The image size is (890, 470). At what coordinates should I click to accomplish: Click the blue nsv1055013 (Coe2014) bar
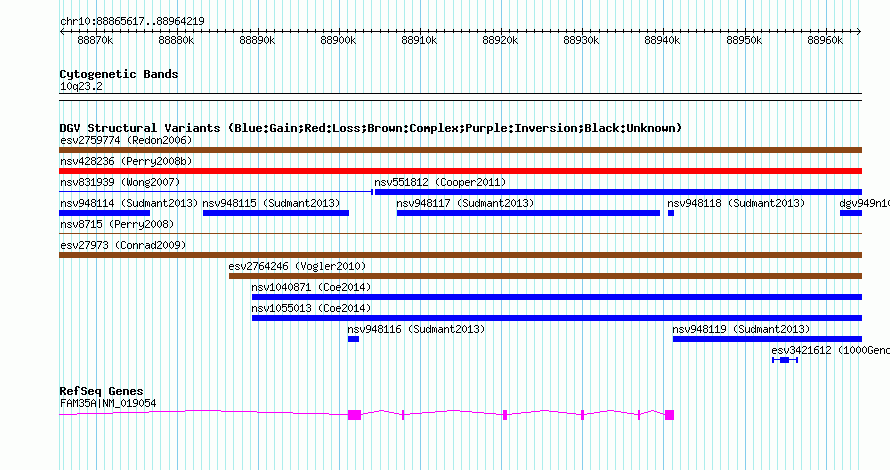coord(557,318)
